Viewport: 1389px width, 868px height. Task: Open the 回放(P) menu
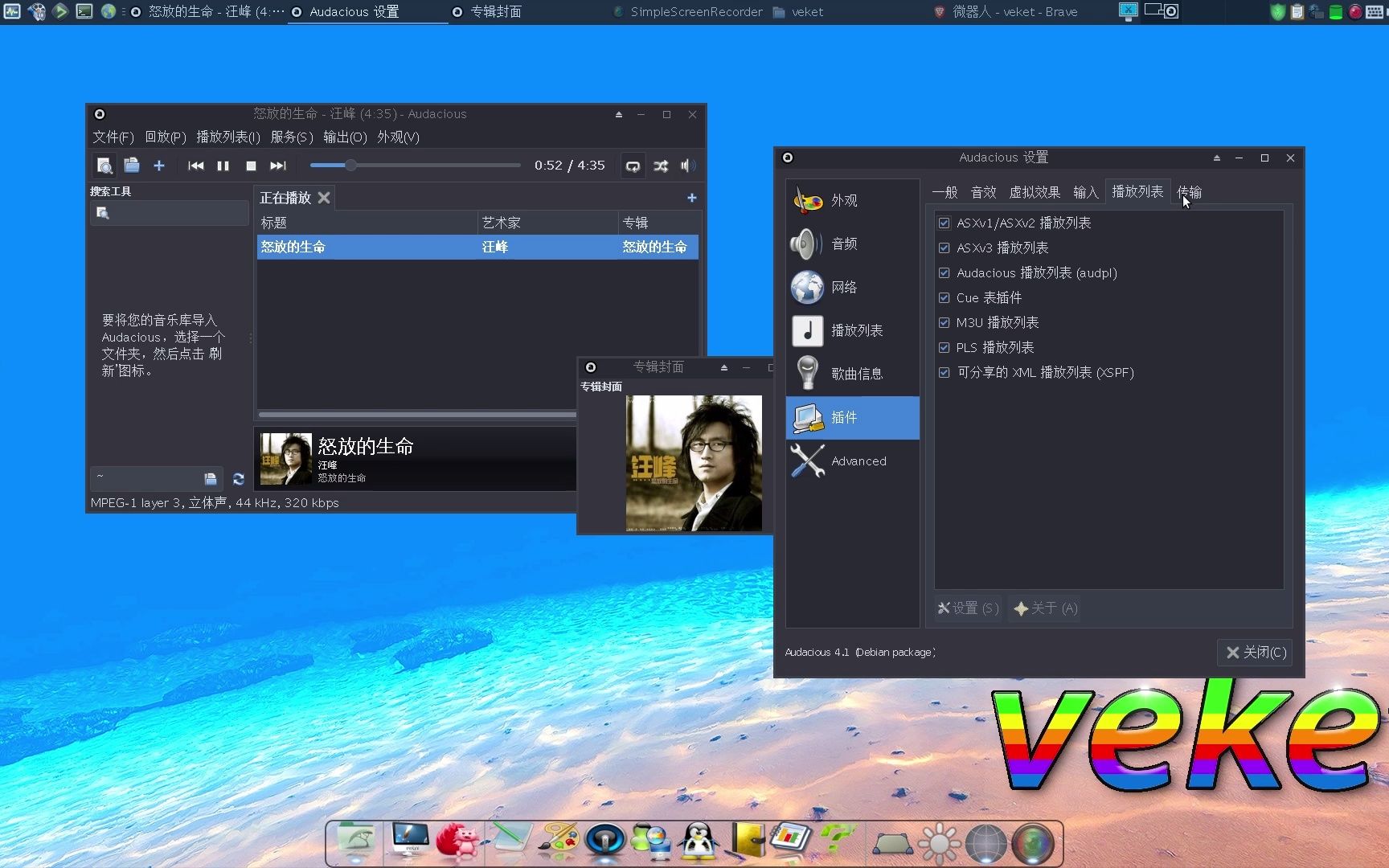[166, 137]
